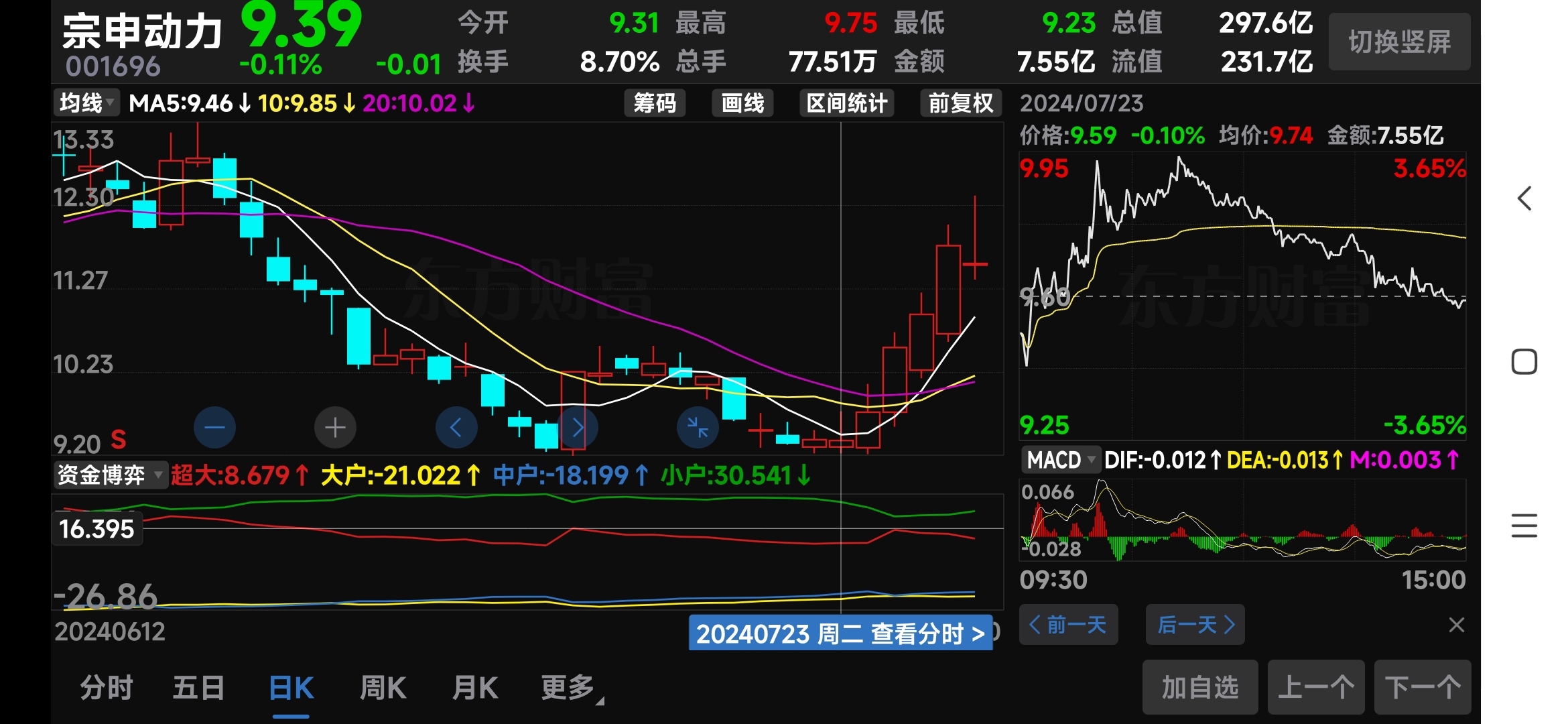Open 资金博弈 indicator dropdown

(111, 475)
